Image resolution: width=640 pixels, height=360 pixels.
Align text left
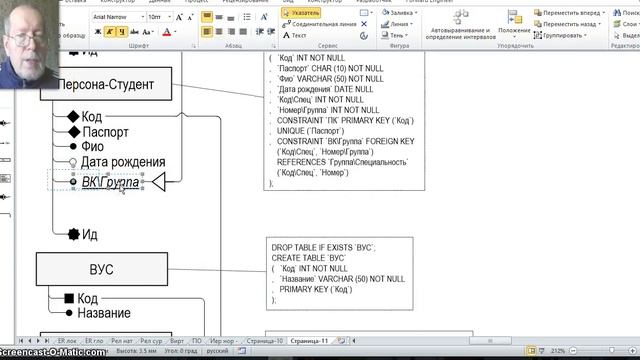pos(207,31)
